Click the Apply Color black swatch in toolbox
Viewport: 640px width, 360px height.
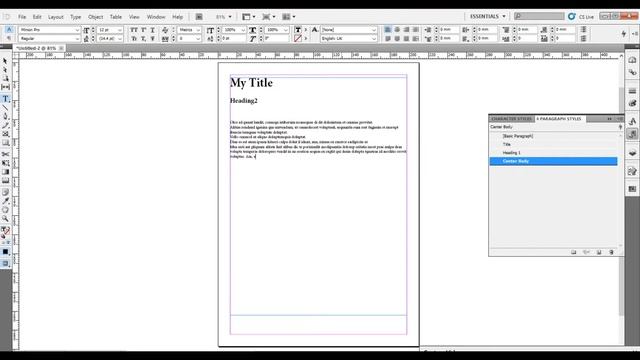coord(5,252)
